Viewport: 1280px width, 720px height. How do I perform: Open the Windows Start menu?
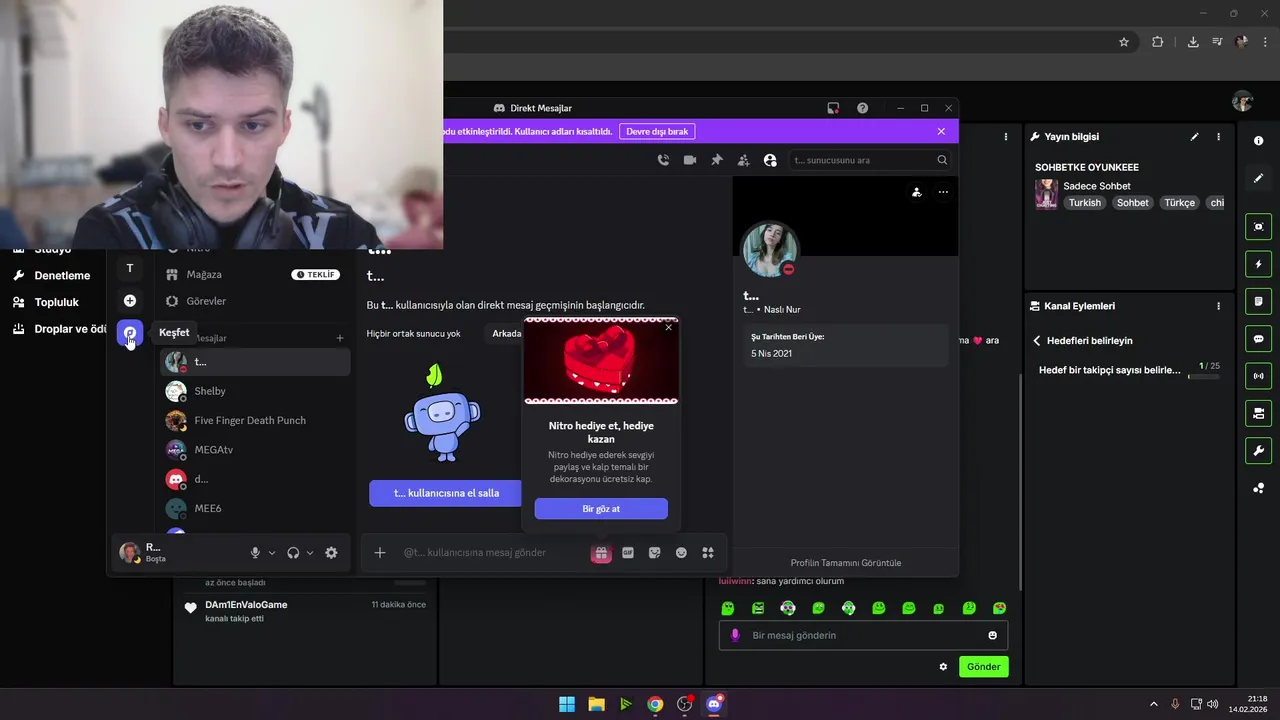[x=567, y=704]
